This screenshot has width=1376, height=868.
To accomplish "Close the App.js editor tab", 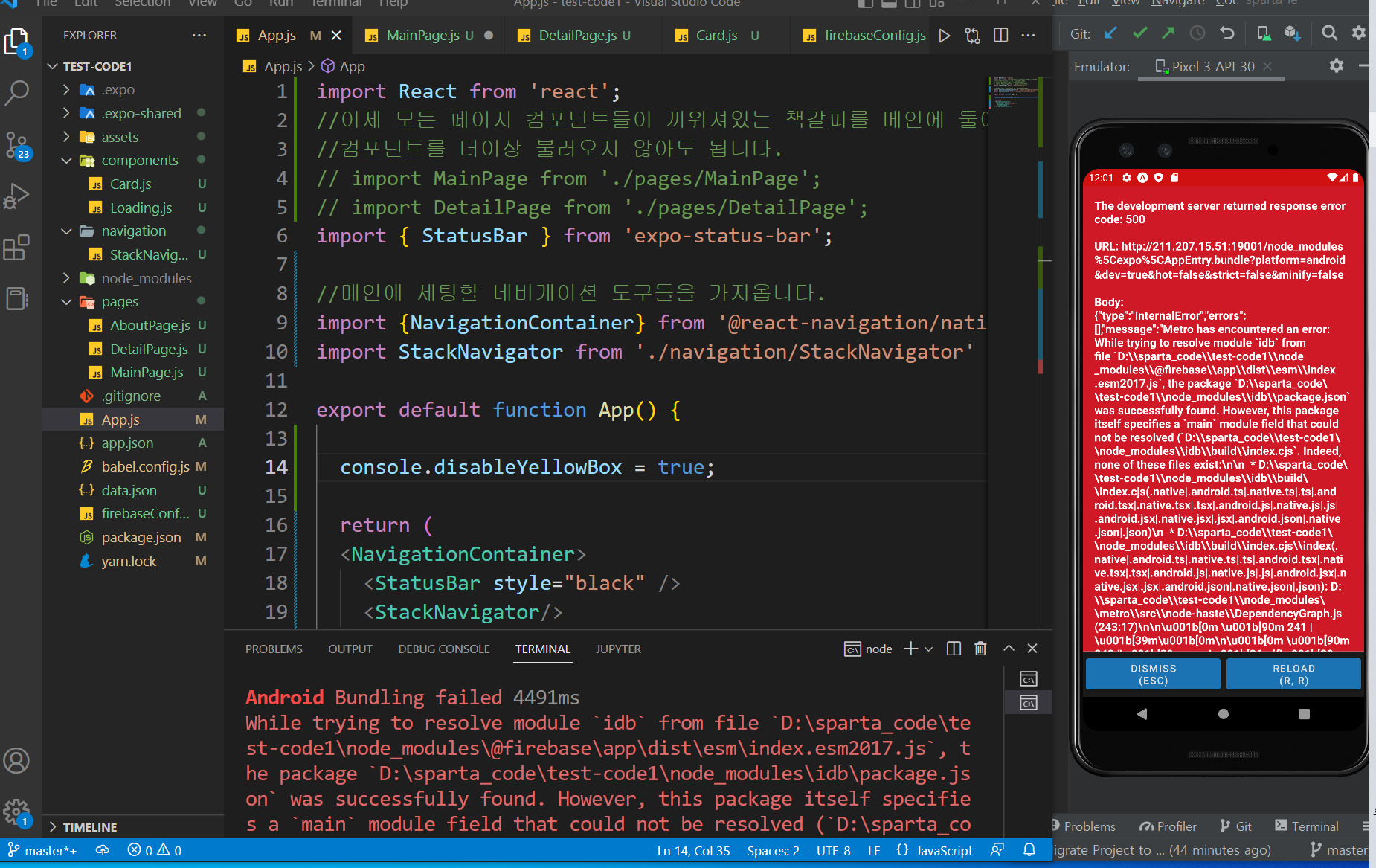I will [336, 36].
